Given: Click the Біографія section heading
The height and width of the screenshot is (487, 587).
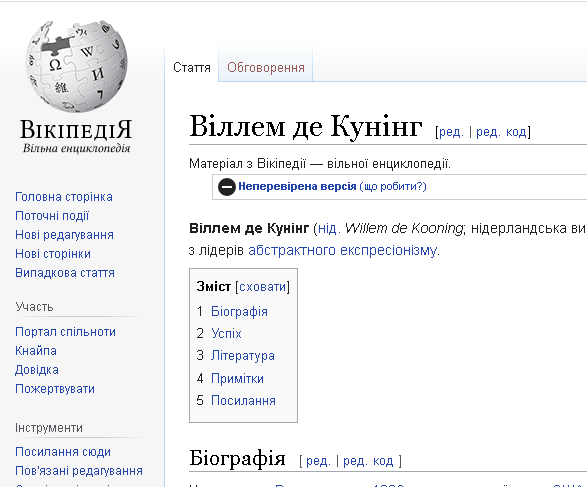Looking at the screenshot, I should [237, 458].
